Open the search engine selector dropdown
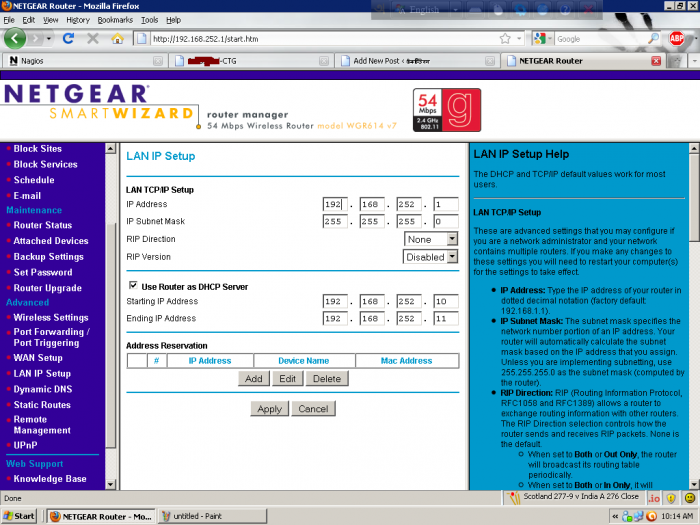 543,39
